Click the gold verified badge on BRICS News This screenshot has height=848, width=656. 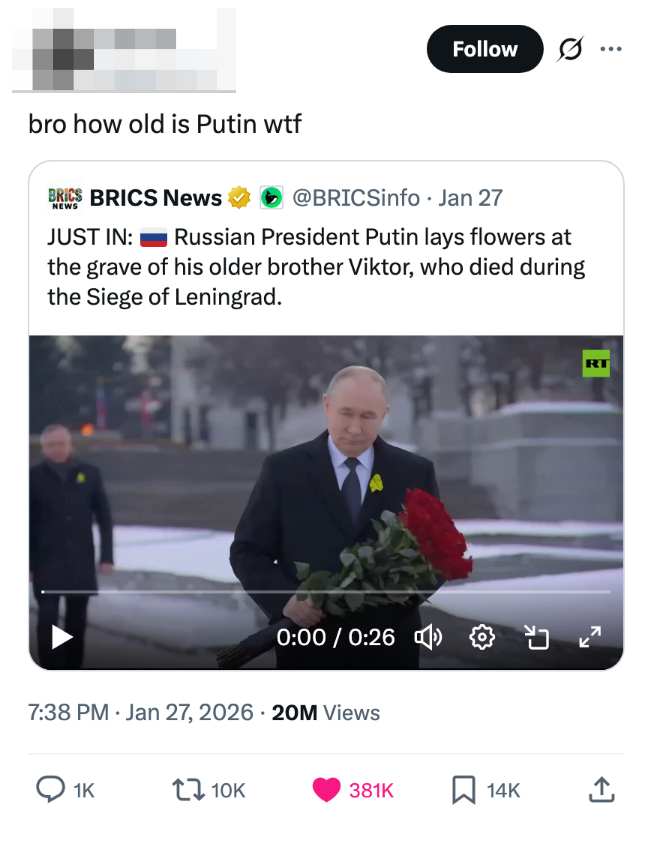click(x=239, y=197)
